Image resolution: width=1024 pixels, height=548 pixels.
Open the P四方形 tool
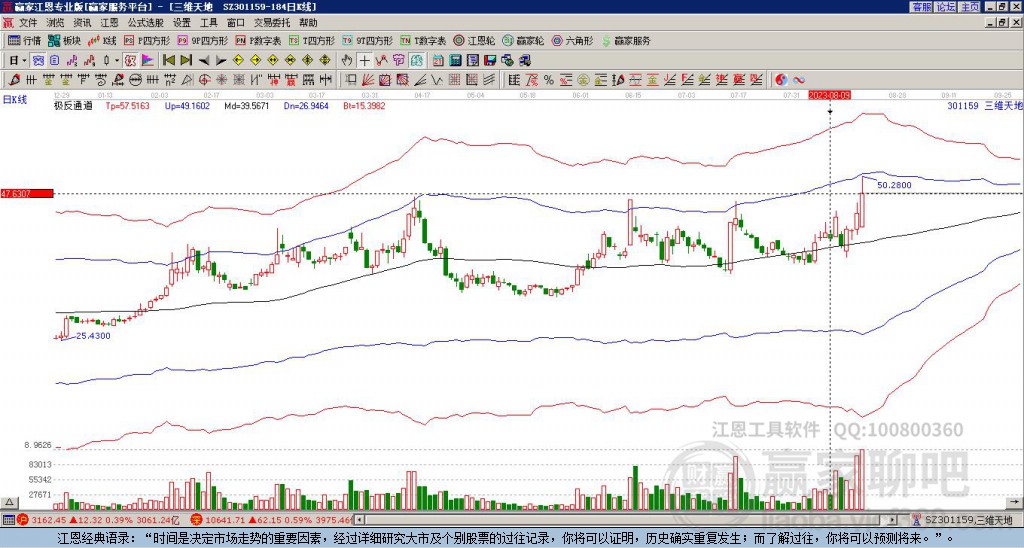pos(147,40)
